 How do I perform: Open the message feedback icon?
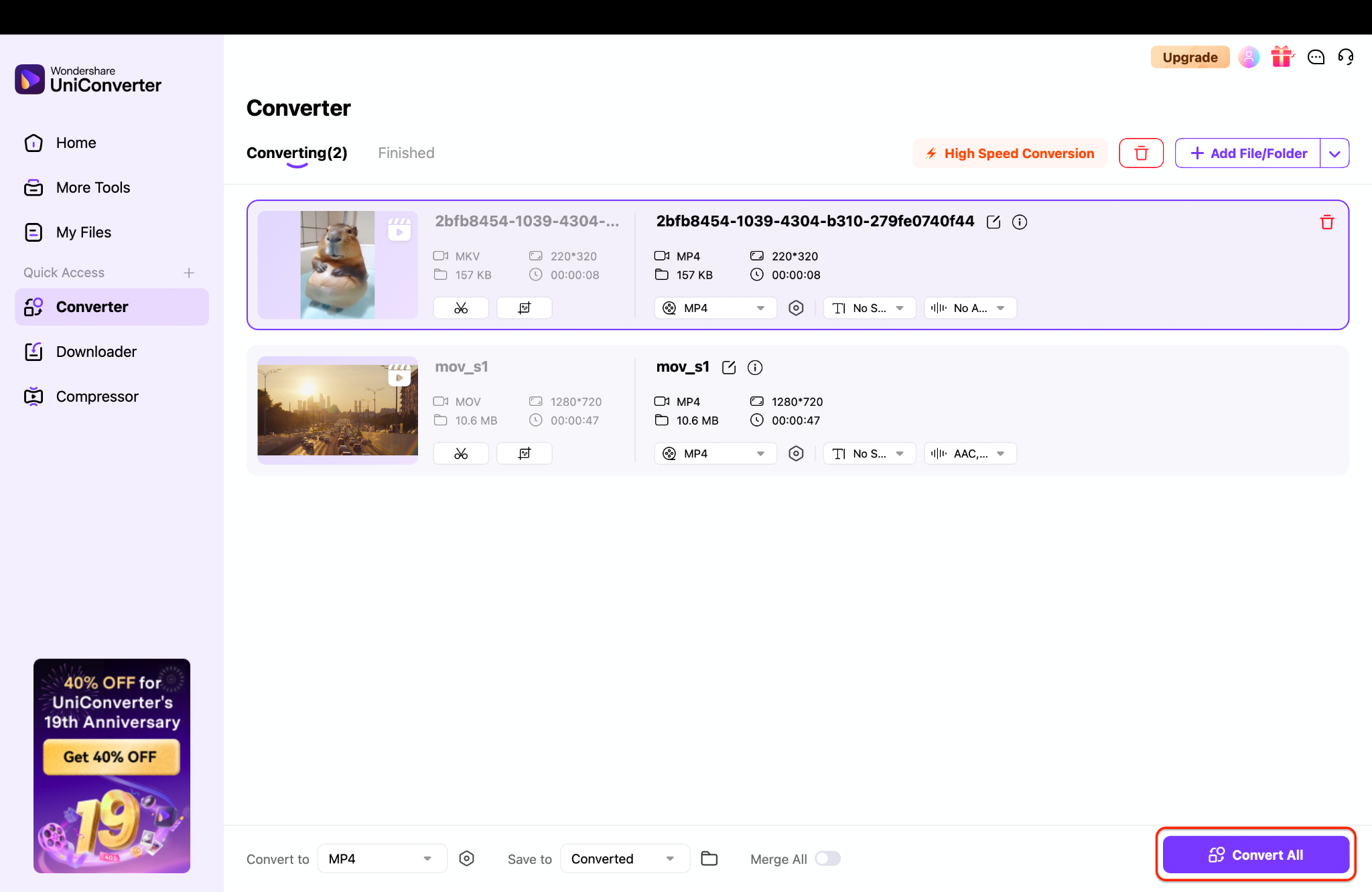click(x=1316, y=58)
